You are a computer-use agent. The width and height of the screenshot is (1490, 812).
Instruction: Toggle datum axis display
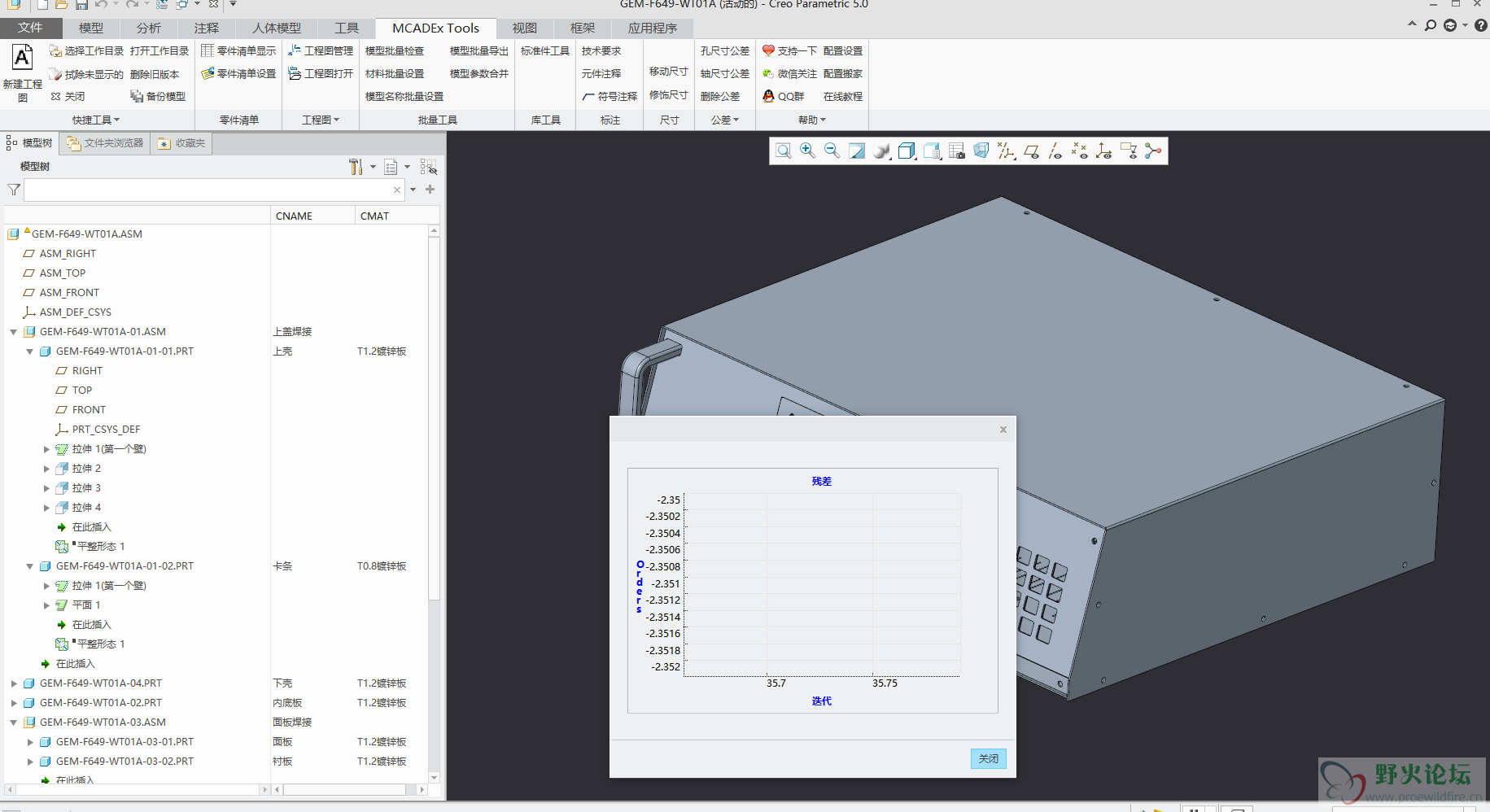[x=1055, y=151]
